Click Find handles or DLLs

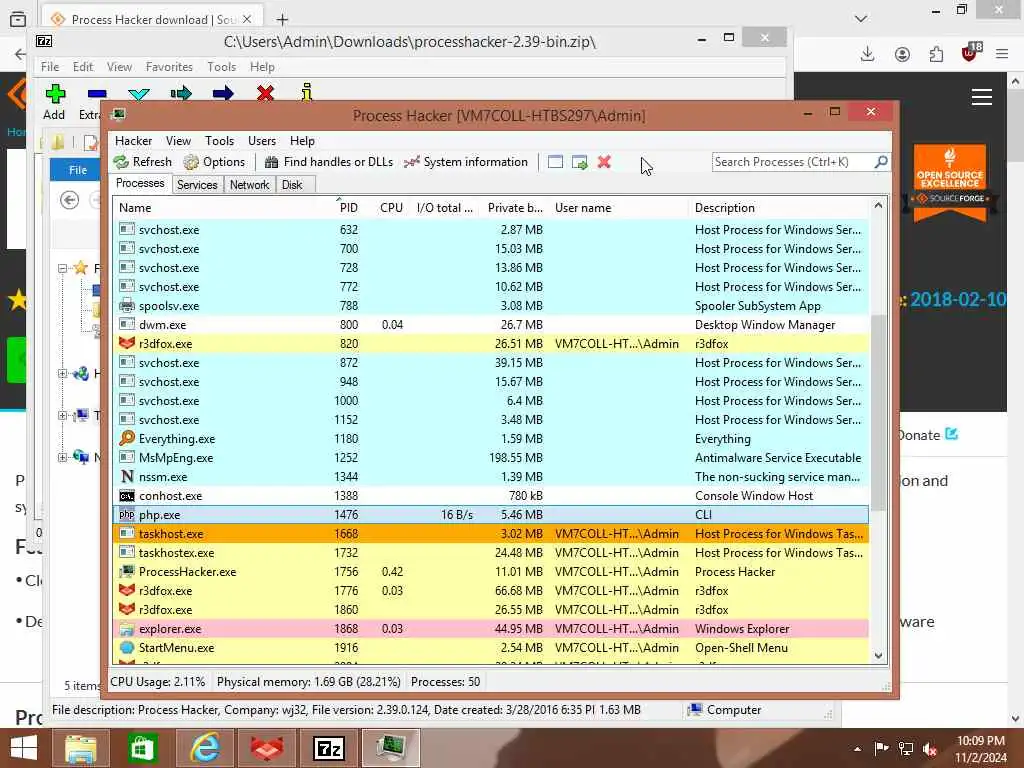pos(328,162)
